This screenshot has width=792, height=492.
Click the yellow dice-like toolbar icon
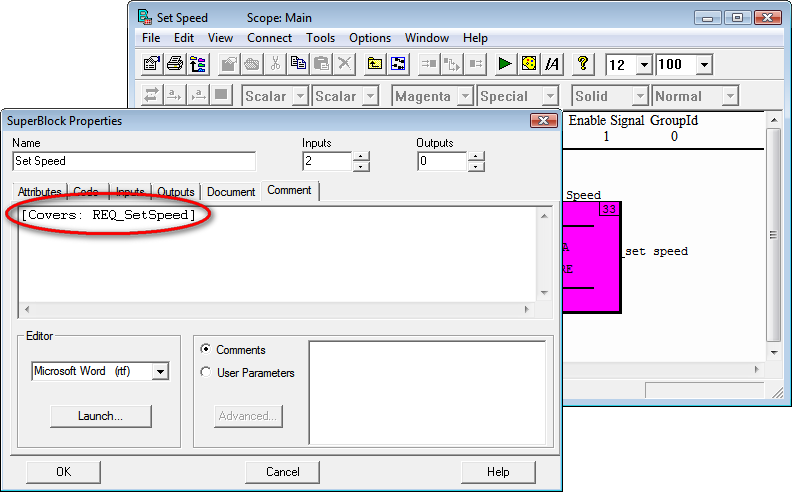(x=528, y=64)
